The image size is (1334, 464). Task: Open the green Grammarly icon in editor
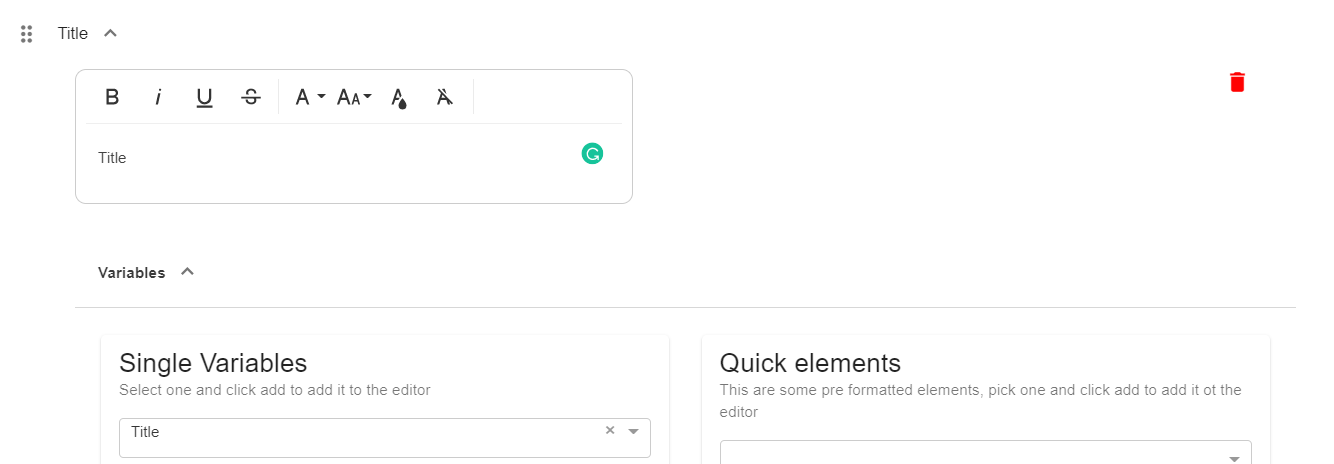coord(592,153)
